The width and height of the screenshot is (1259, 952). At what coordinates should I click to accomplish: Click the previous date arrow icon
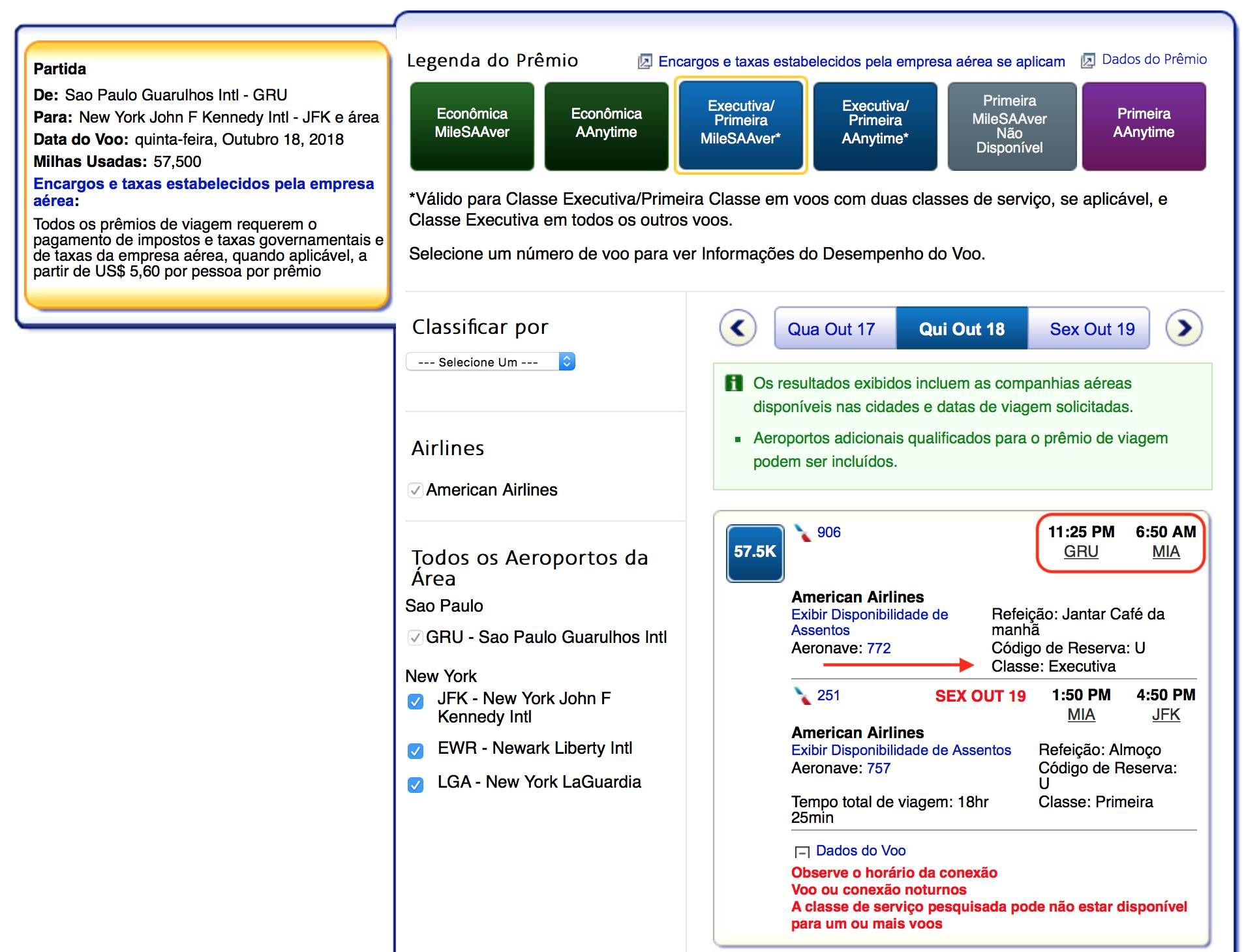point(738,328)
